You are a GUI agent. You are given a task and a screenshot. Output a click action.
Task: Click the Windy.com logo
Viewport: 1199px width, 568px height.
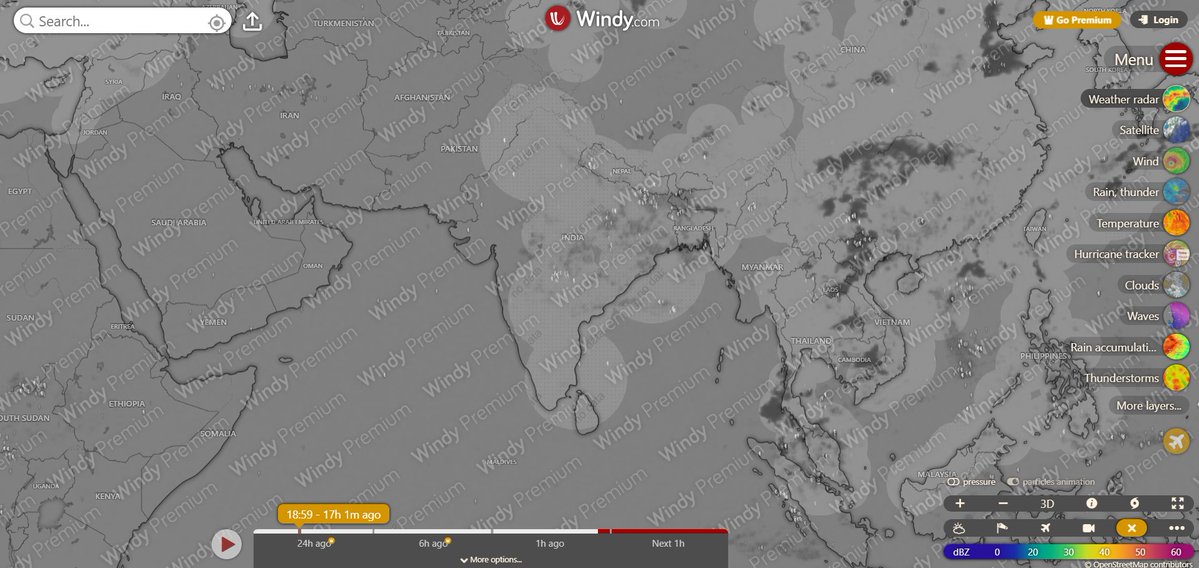pyautogui.click(x=602, y=19)
